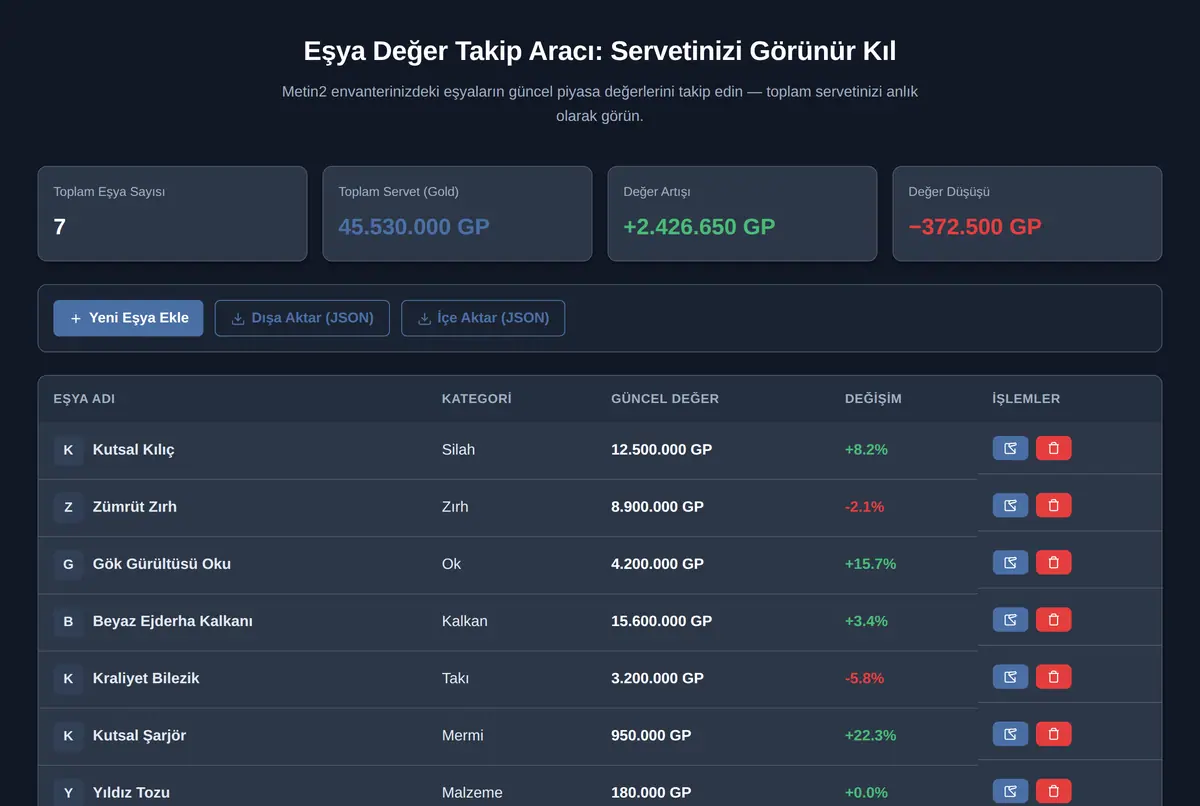Click the -5.8% change value

(x=865, y=678)
